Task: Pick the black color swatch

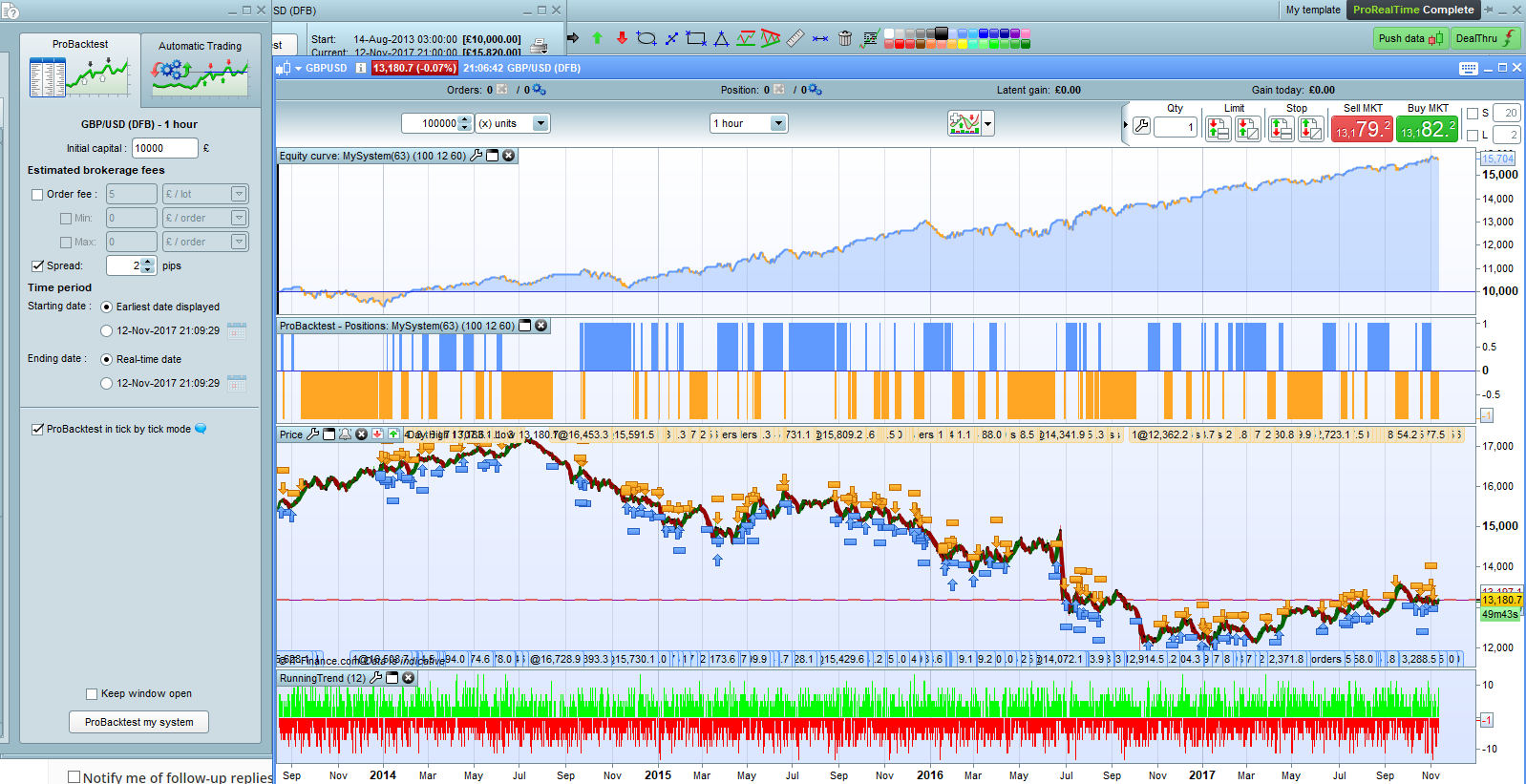Action: coord(942,33)
